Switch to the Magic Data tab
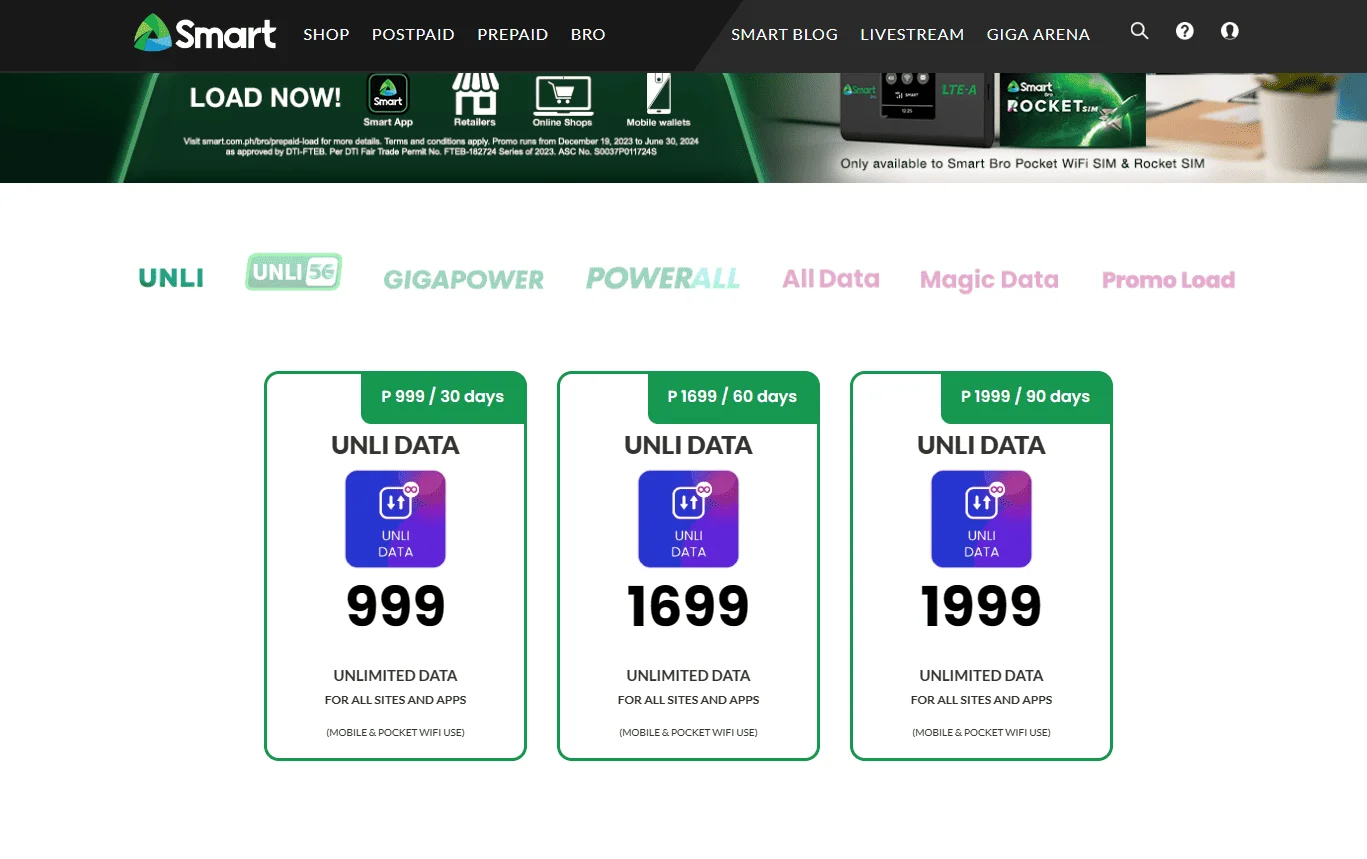The height and width of the screenshot is (859, 1367). coord(989,280)
